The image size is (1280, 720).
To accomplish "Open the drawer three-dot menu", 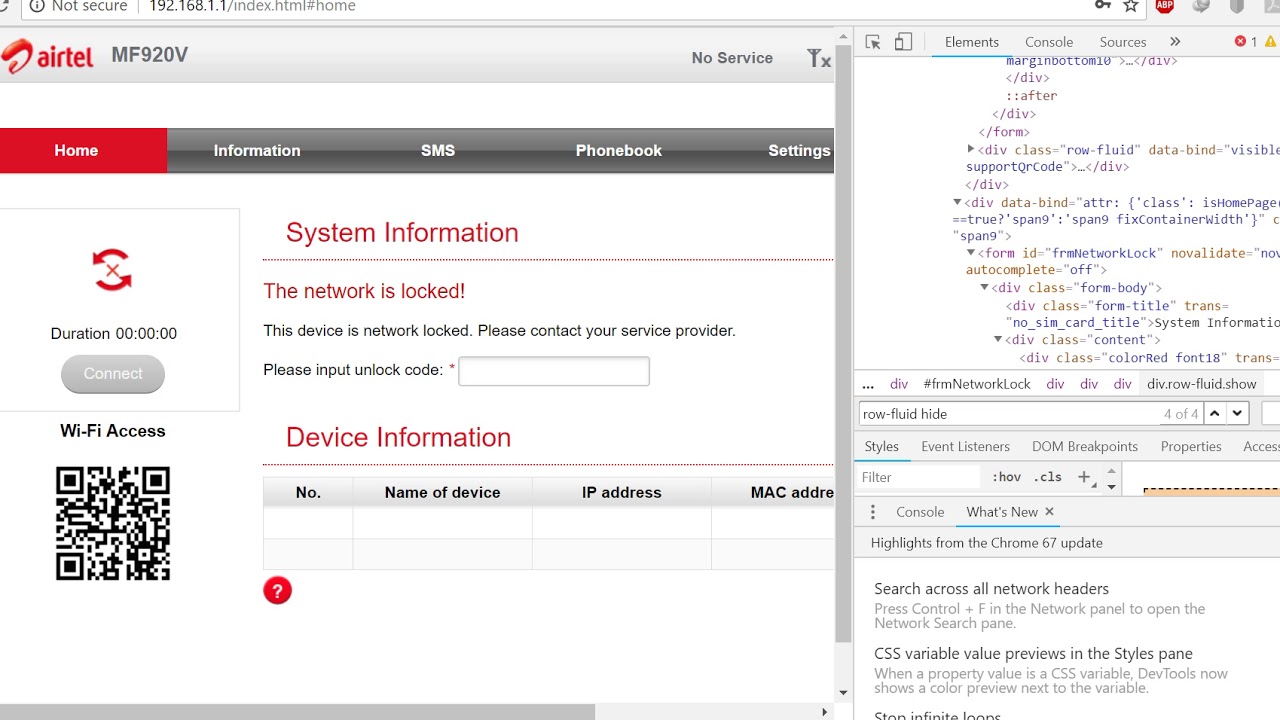I will point(872,512).
